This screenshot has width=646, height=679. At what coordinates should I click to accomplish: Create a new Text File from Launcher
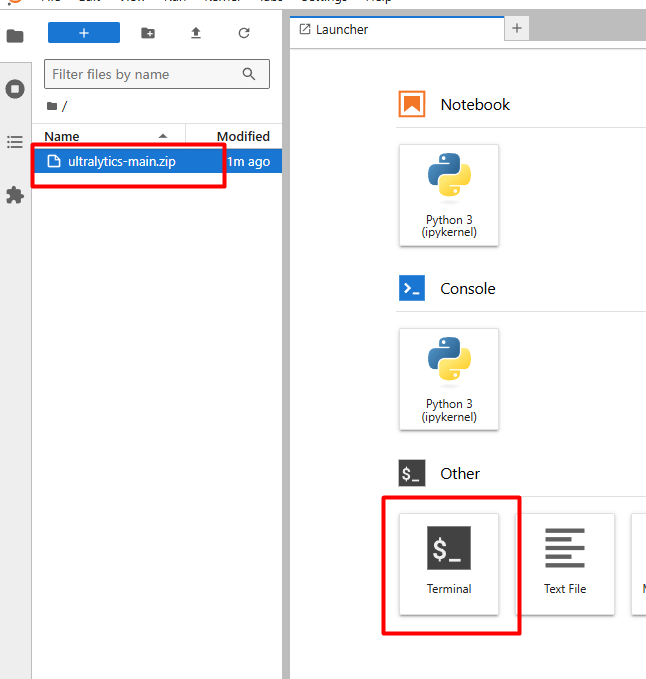(565, 564)
